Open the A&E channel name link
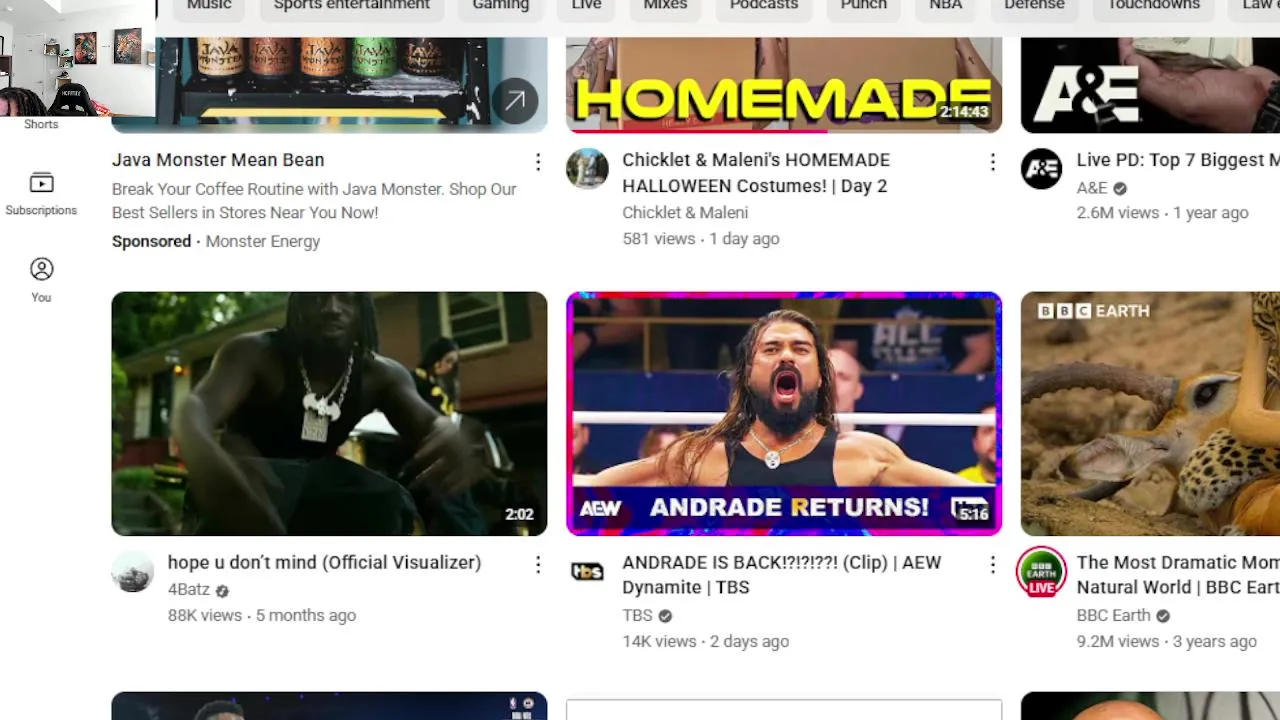This screenshot has height=720, width=1280. coord(1092,188)
